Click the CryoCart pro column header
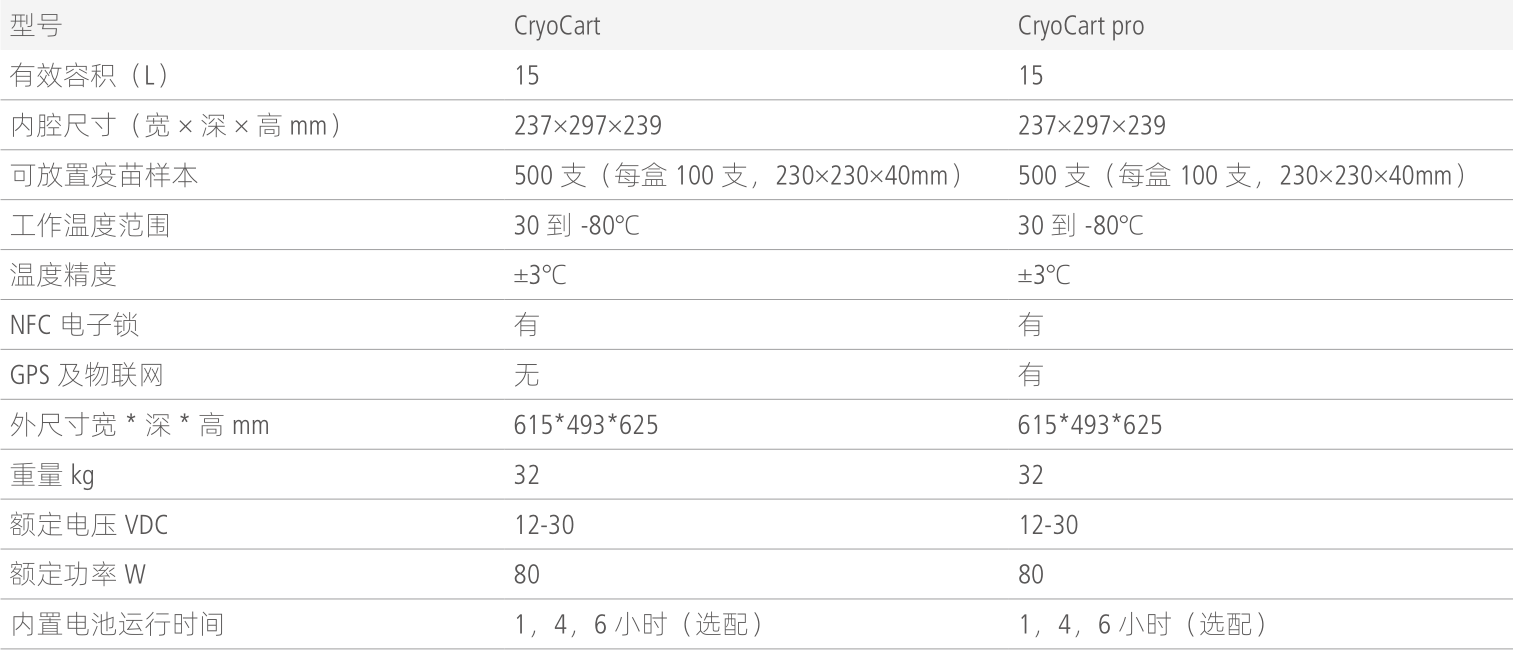The width and height of the screenshot is (1513, 657). pos(1081,26)
